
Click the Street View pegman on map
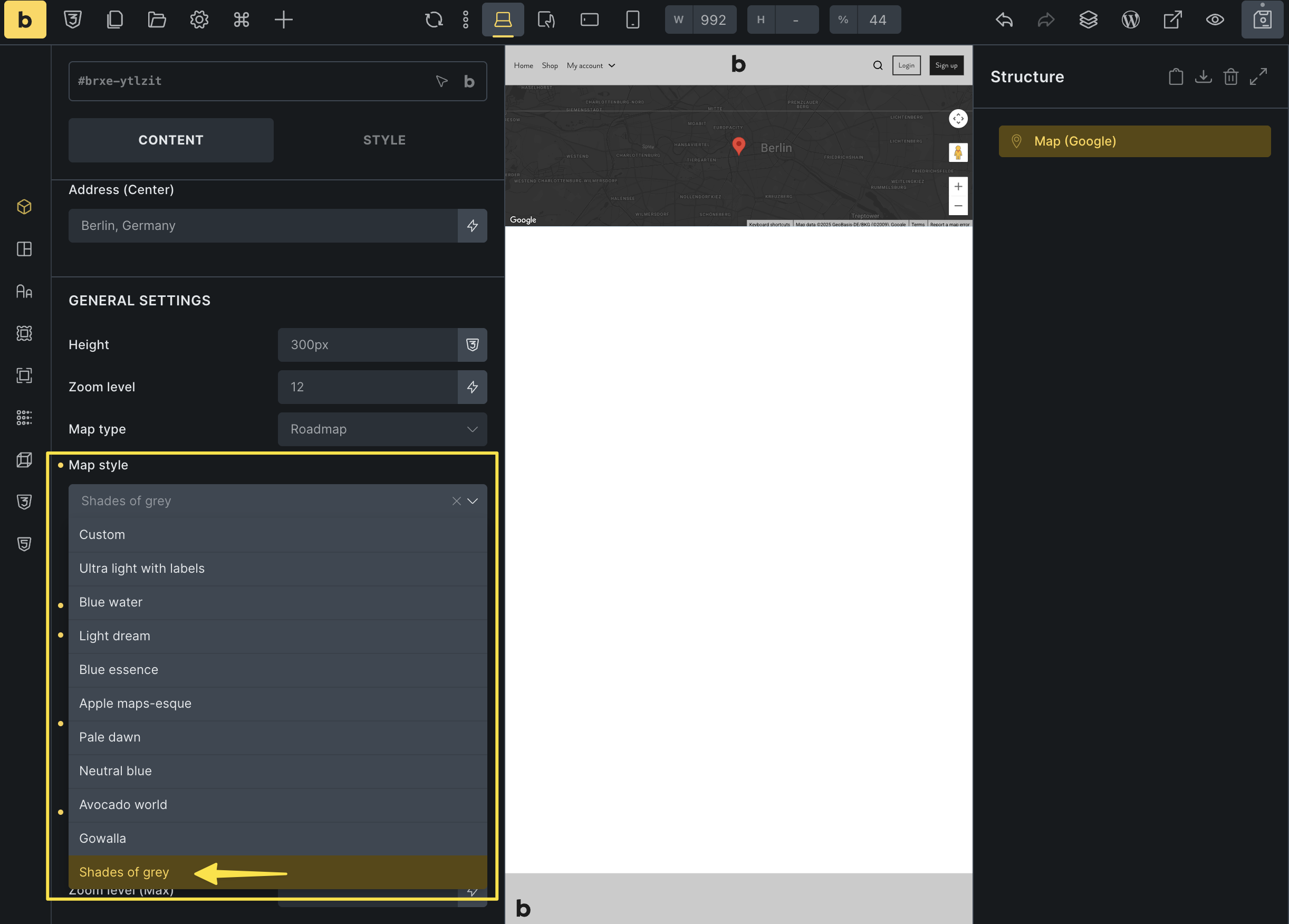[x=958, y=152]
